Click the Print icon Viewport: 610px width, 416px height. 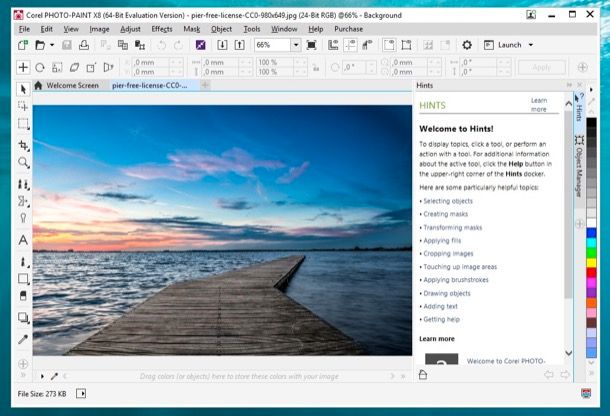tap(84, 45)
